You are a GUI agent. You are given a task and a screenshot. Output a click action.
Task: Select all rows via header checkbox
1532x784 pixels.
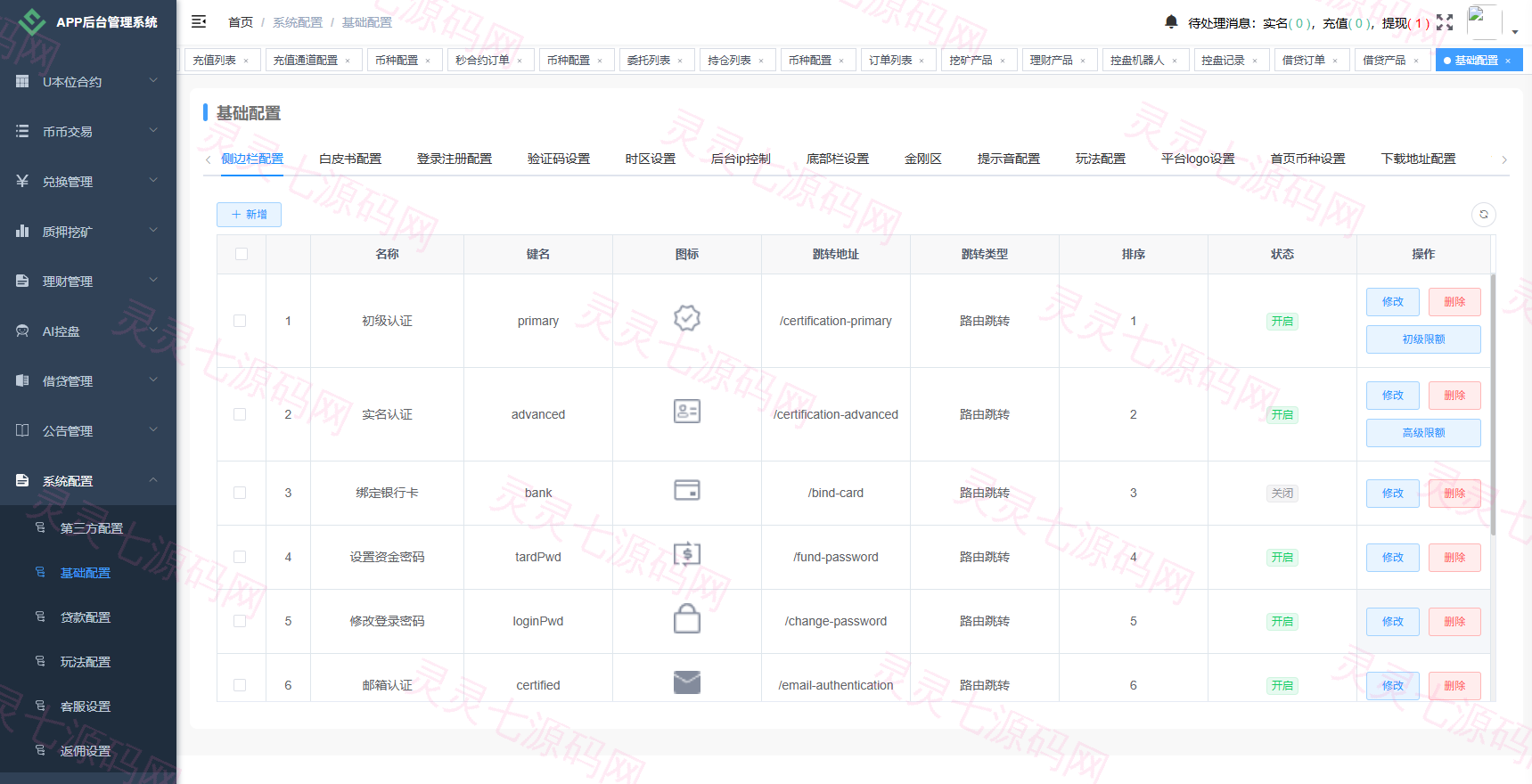(242, 254)
